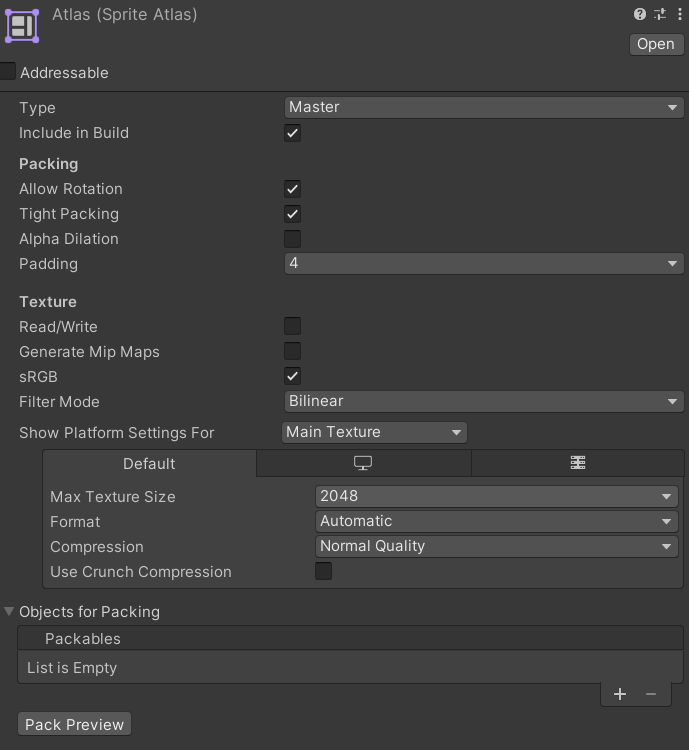
Task: Open the Max Texture Size dropdown
Action: 497,496
